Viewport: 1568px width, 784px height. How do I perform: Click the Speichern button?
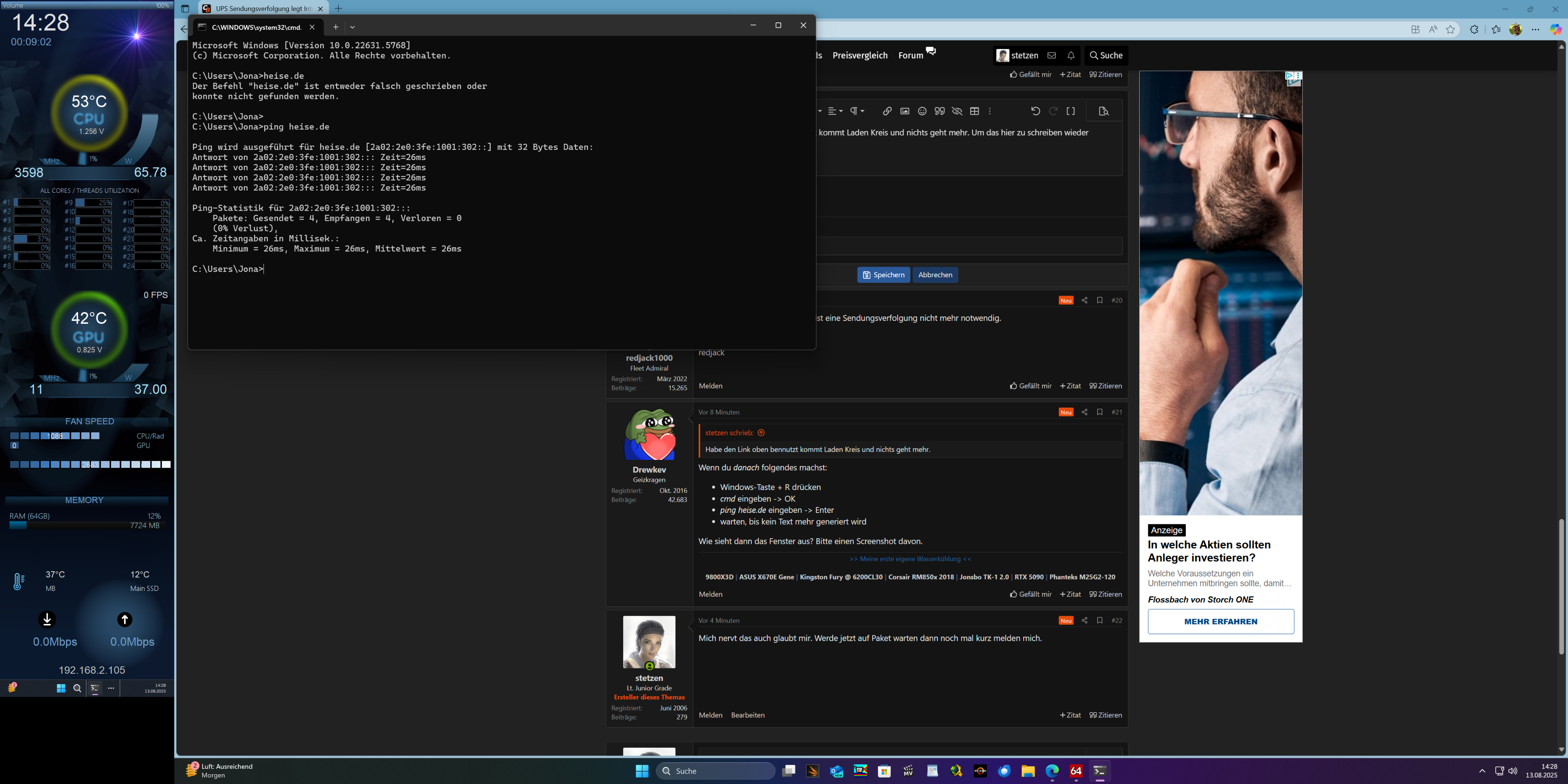(883, 275)
